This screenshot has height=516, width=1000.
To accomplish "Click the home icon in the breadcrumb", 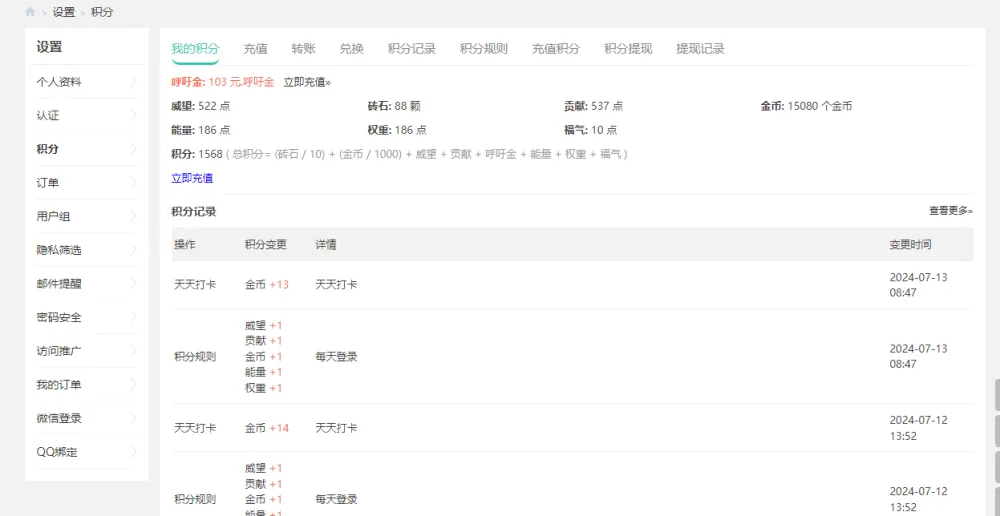I will [x=30, y=12].
